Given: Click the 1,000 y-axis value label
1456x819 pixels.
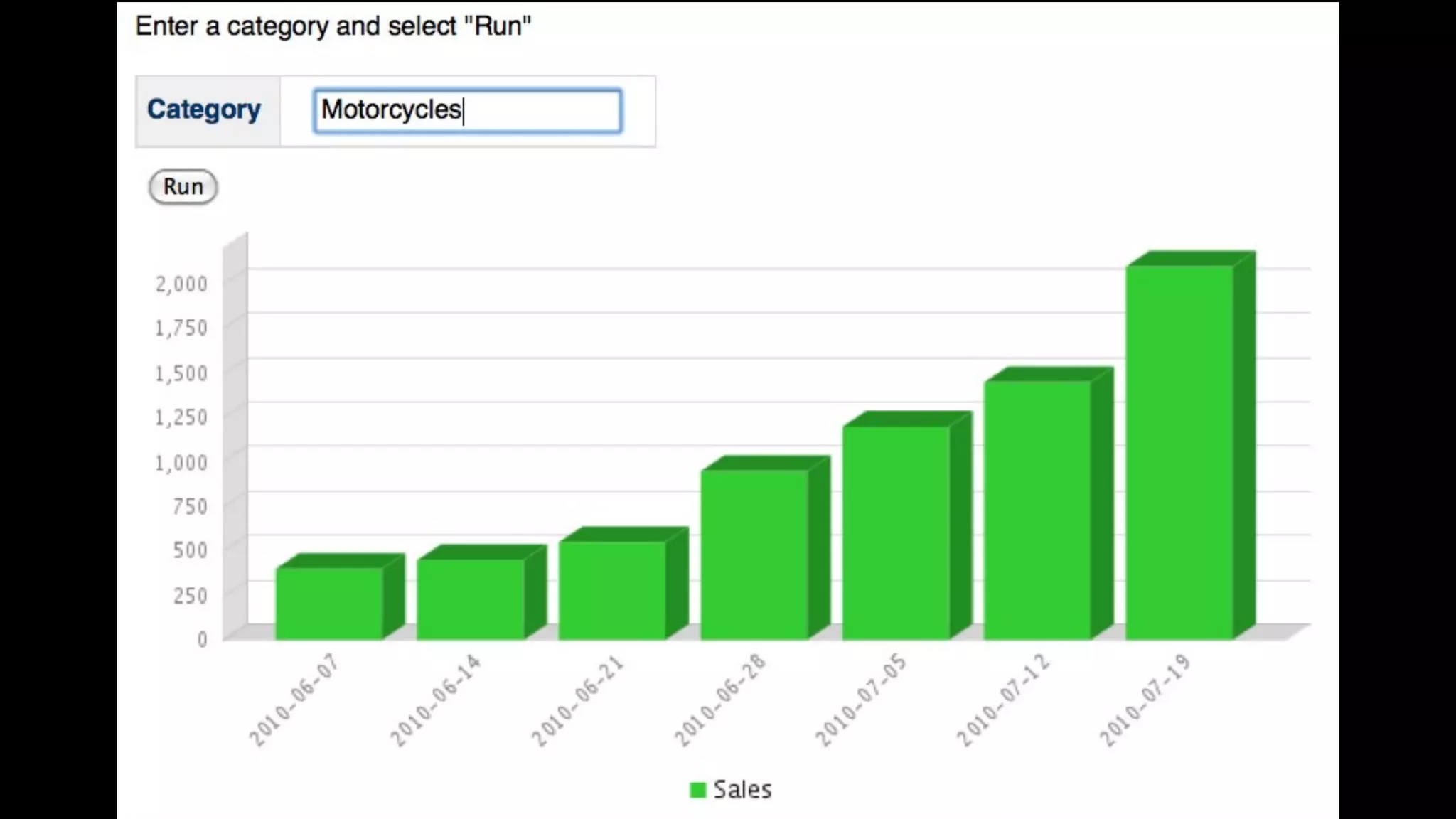Looking at the screenshot, I should pyautogui.click(x=181, y=463).
